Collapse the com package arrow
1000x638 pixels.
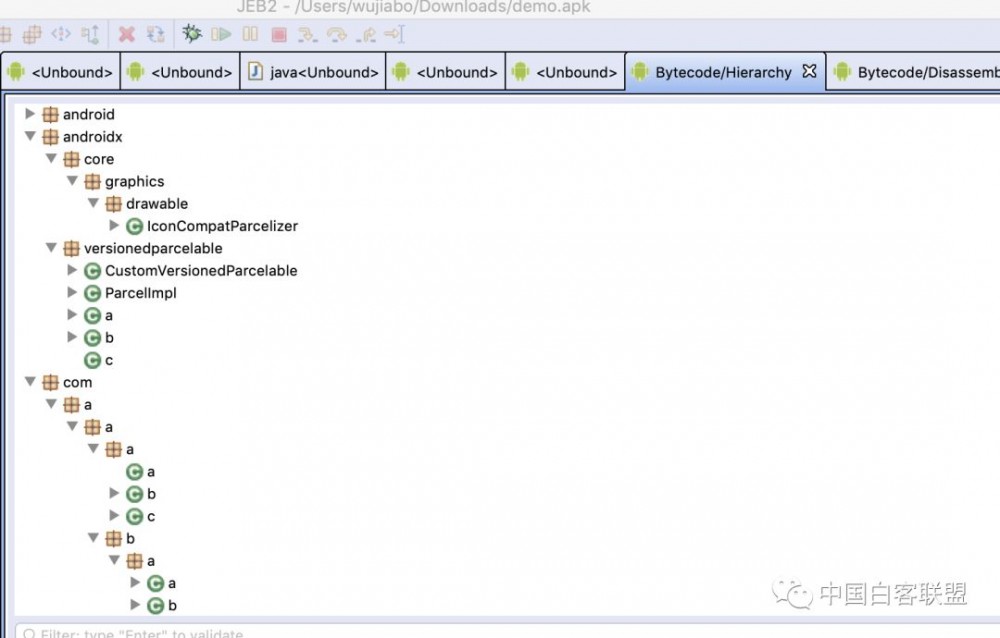click(x=30, y=382)
